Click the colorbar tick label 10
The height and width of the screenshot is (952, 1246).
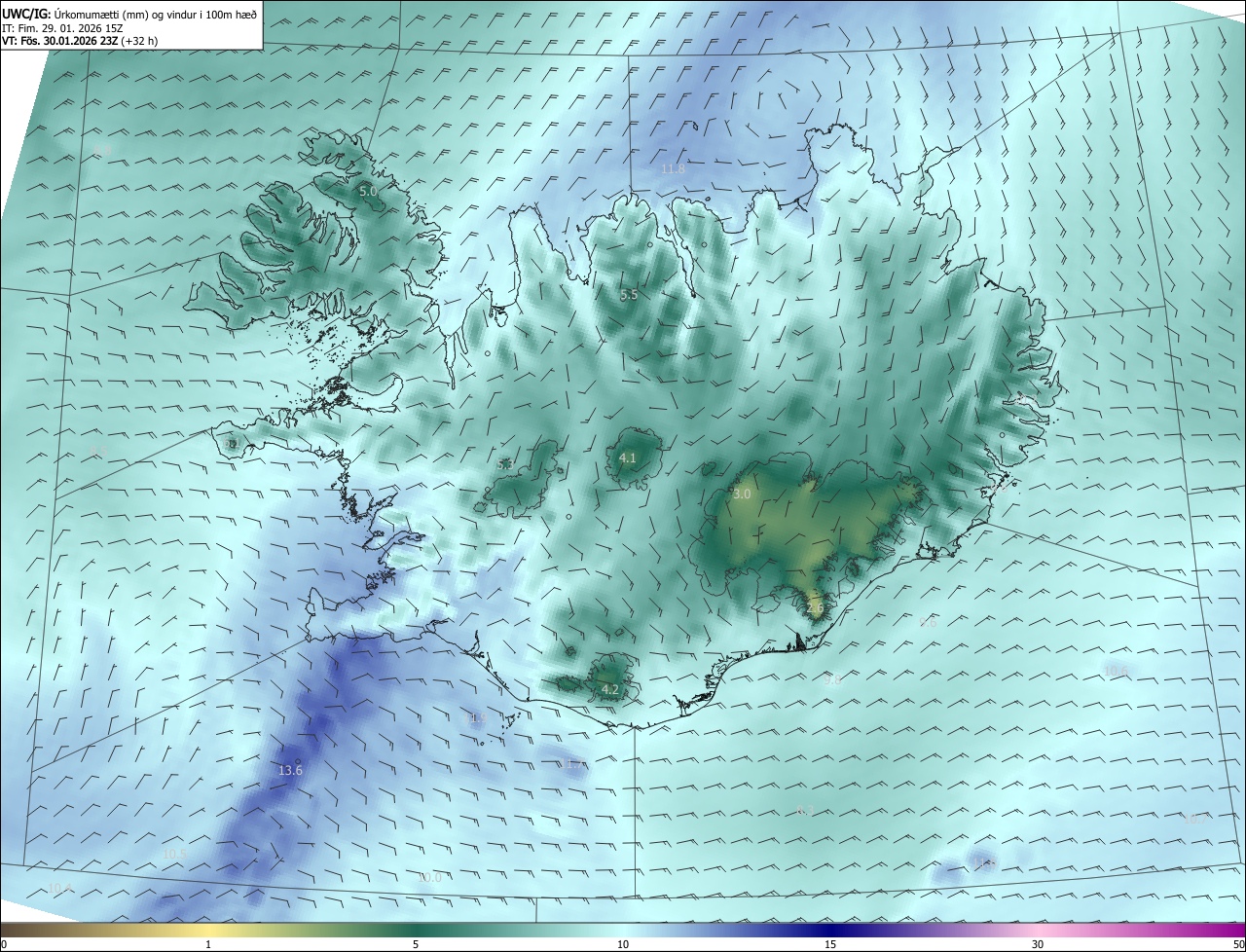(623, 944)
